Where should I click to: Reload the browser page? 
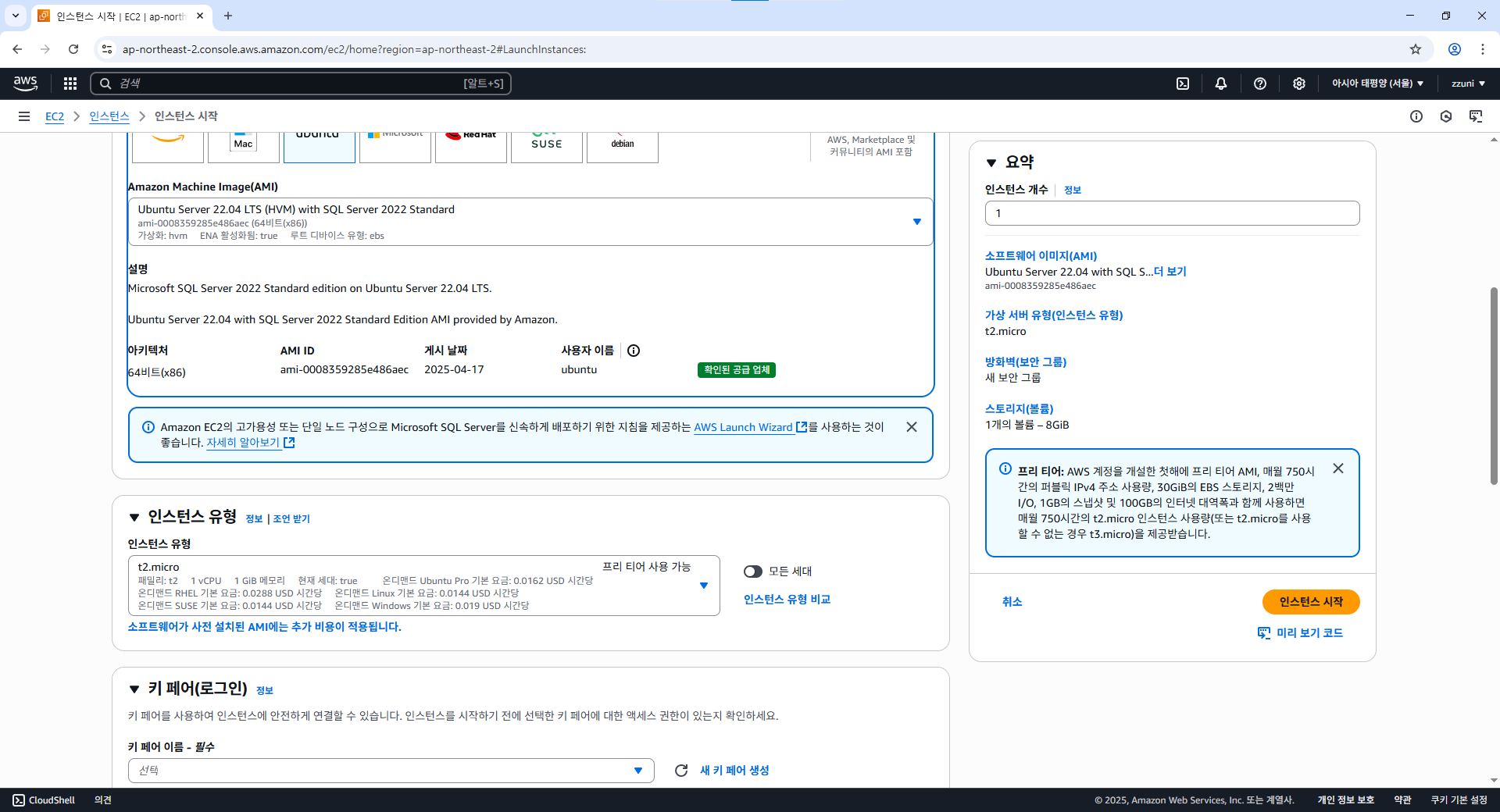click(73, 49)
